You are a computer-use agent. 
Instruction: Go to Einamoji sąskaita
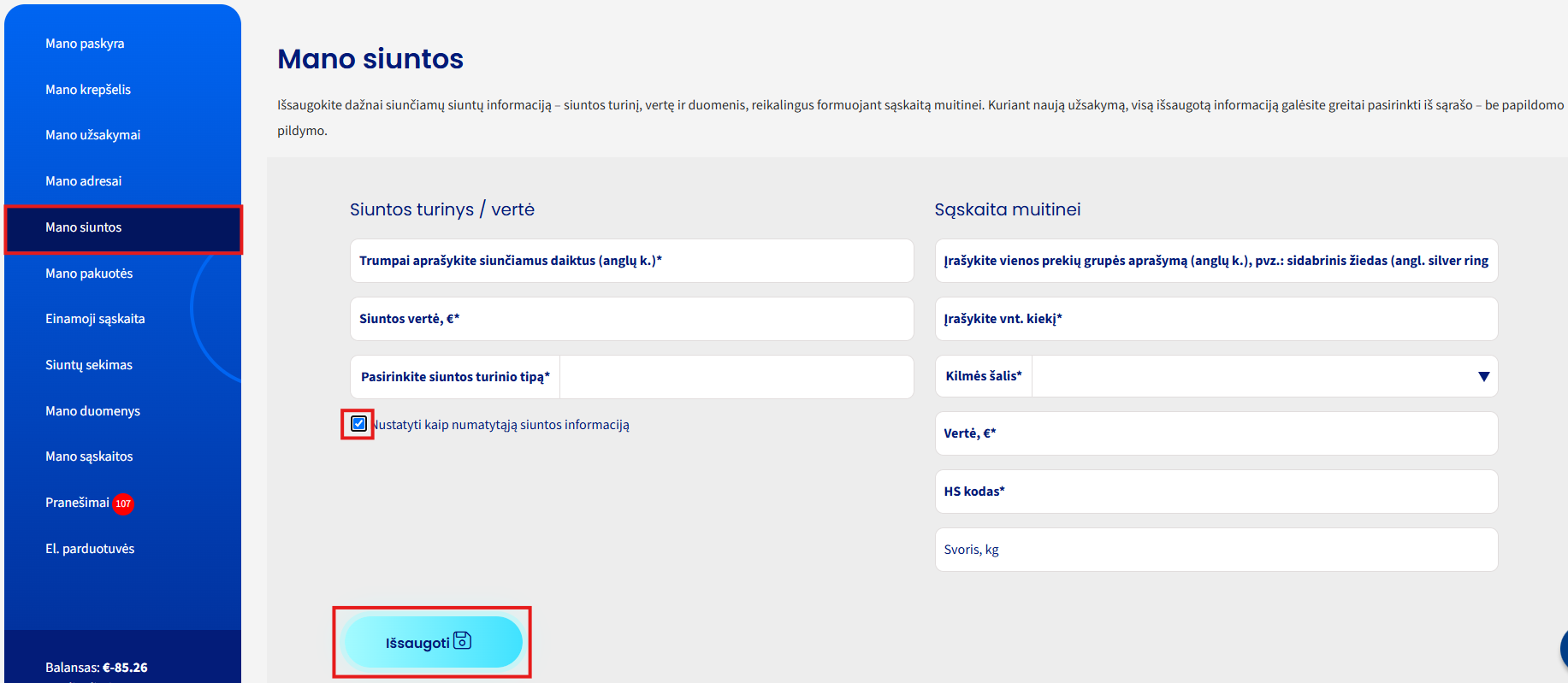click(x=95, y=319)
